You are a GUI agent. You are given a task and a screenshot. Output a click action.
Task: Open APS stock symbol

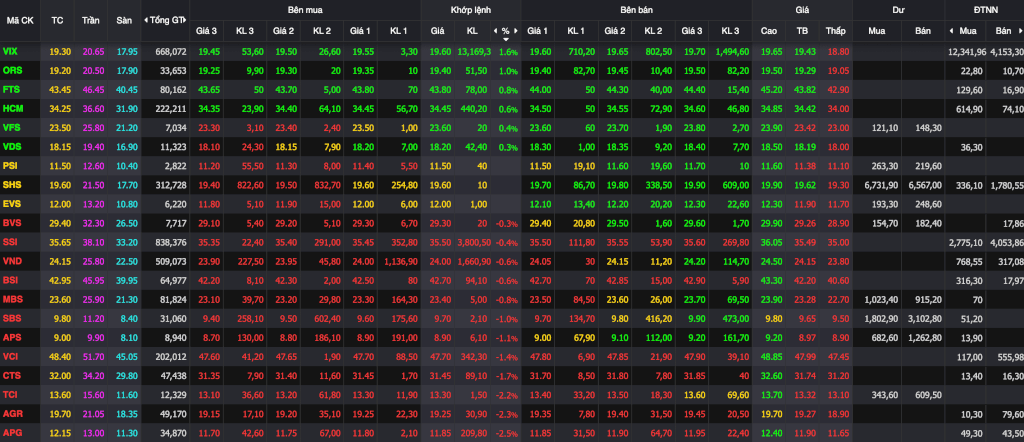click(12, 338)
